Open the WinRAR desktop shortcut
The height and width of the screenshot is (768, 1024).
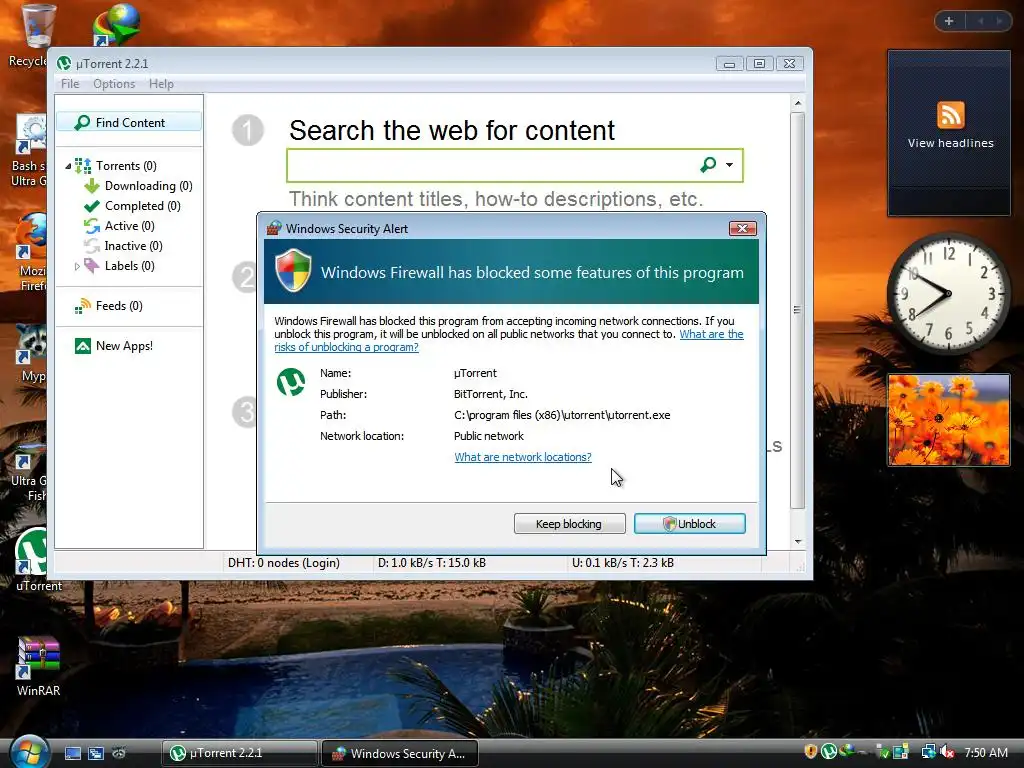[x=38, y=667]
